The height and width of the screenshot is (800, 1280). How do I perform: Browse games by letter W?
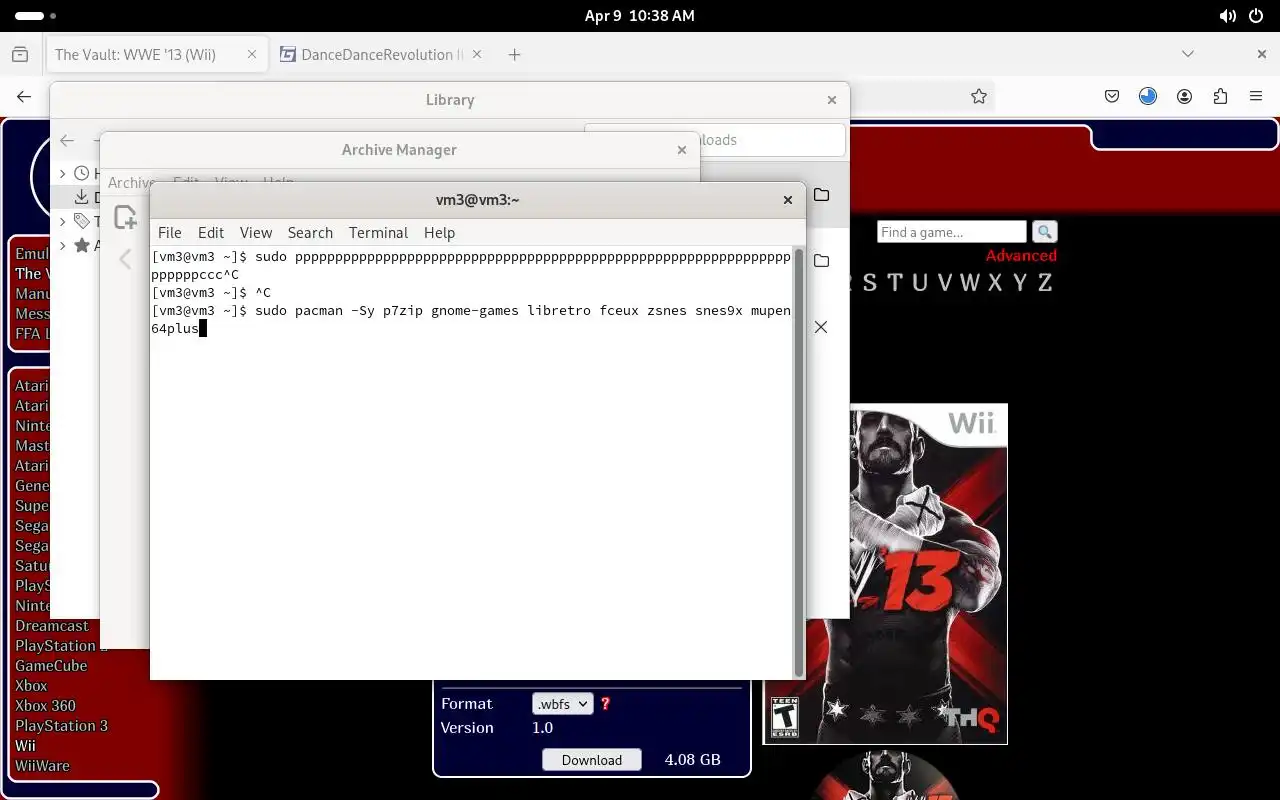point(969,283)
